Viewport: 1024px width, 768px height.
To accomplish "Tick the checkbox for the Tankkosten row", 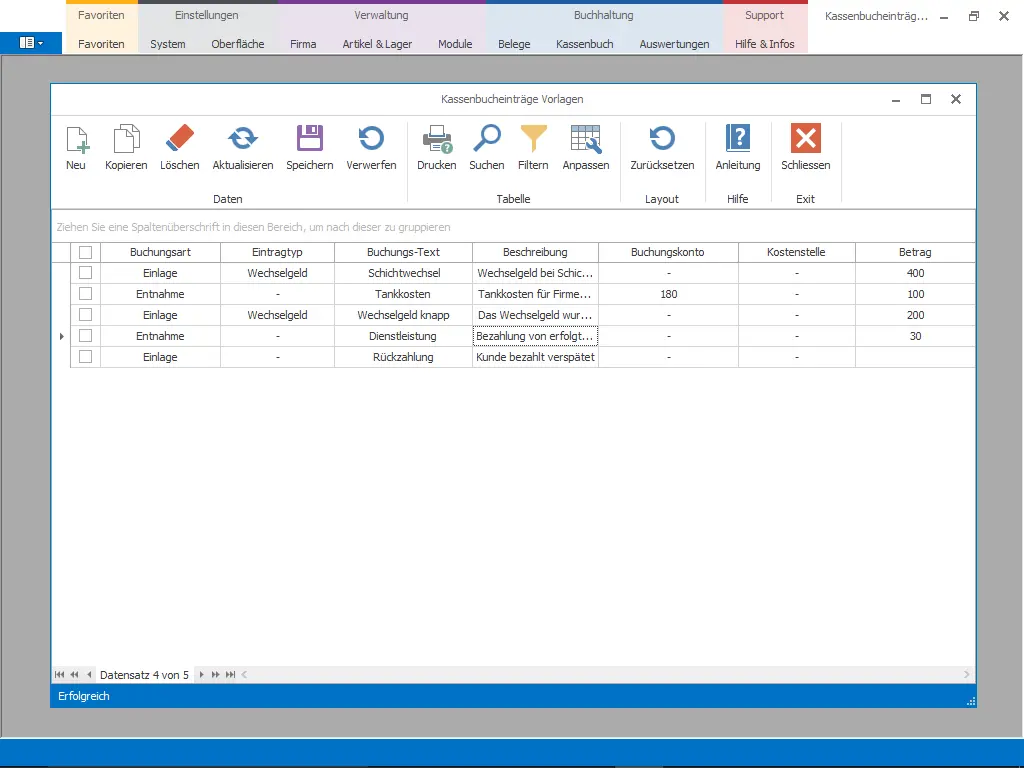I will (x=86, y=294).
